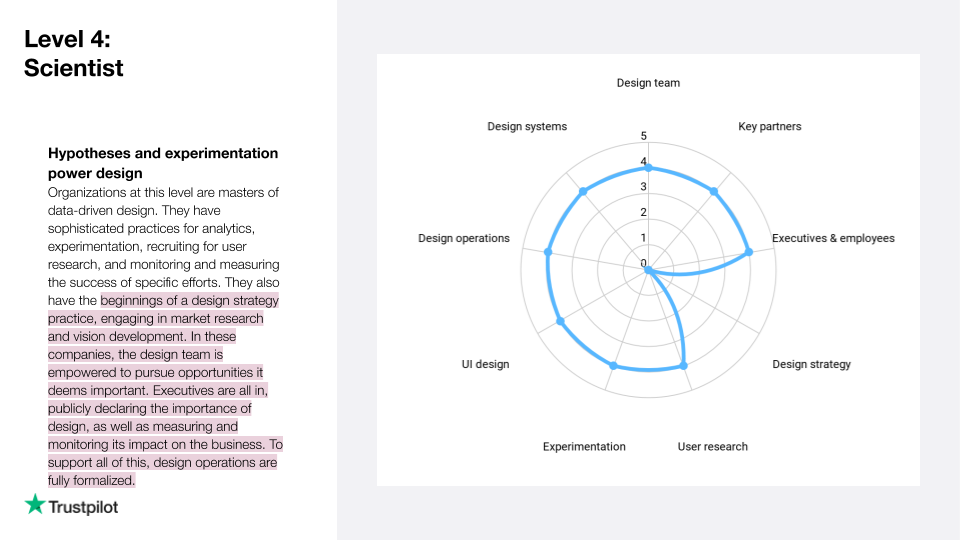Click the chart center zero point
The width and height of the screenshot is (960, 540).
click(x=648, y=270)
